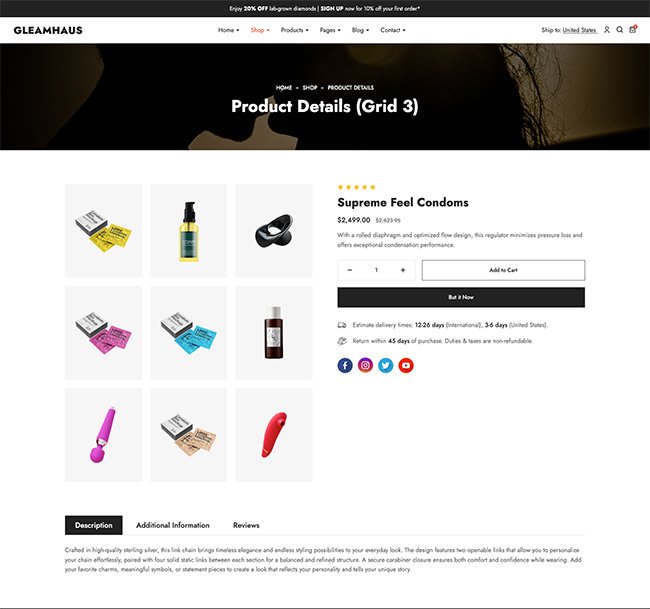Image resolution: width=650 pixels, height=609 pixels.
Task: Select the pink wand massager thumbnail
Action: [x=103, y=434]
